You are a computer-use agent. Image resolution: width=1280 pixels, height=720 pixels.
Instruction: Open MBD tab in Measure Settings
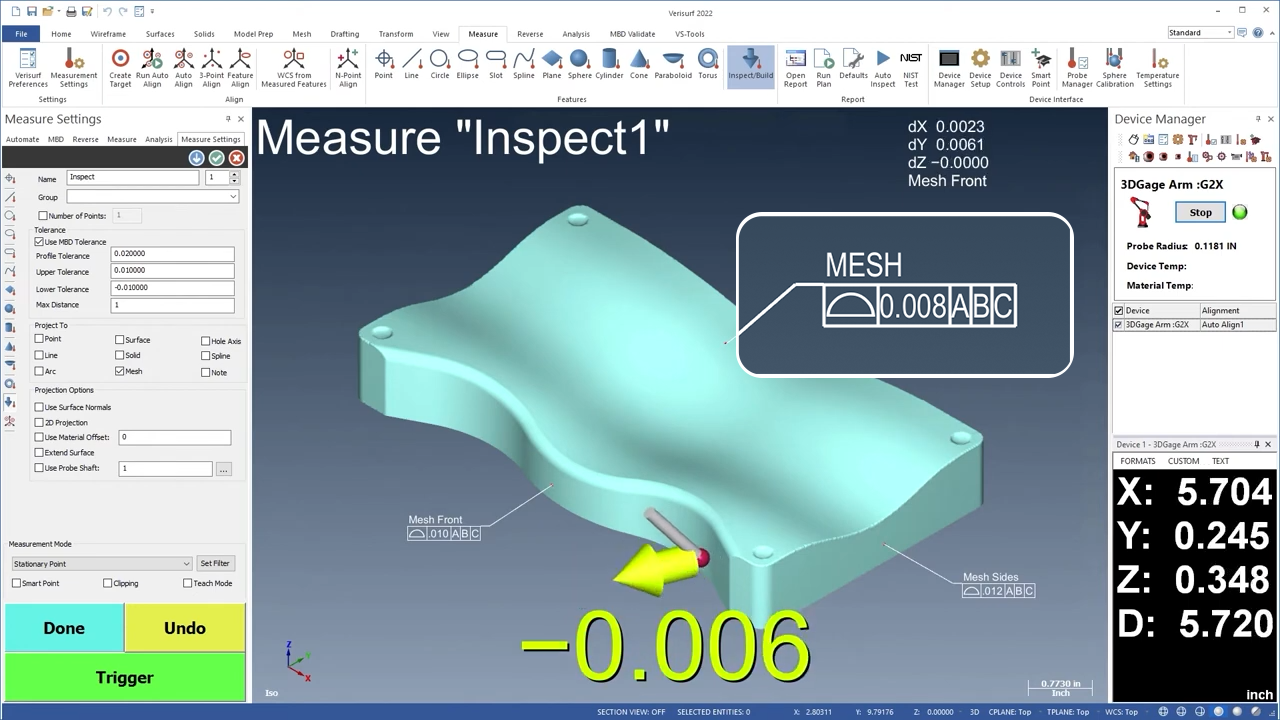point(56,140)
